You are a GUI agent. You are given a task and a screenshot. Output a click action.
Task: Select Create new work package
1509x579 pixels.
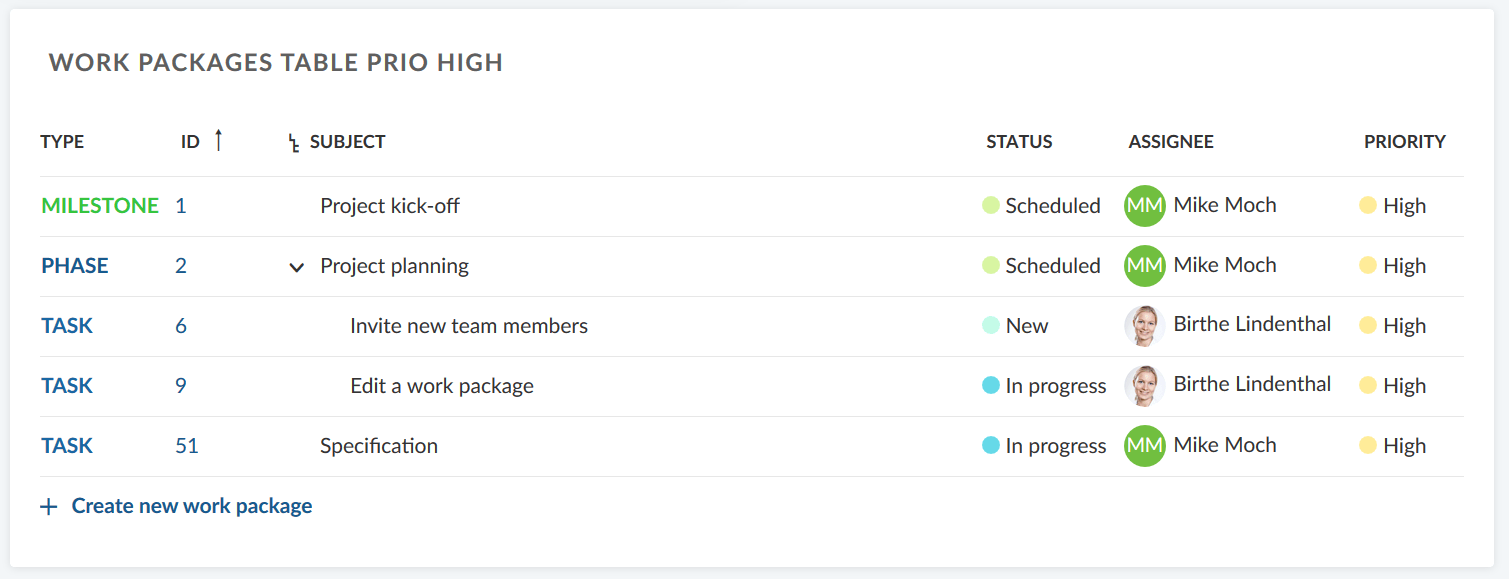tap(192, 505)
